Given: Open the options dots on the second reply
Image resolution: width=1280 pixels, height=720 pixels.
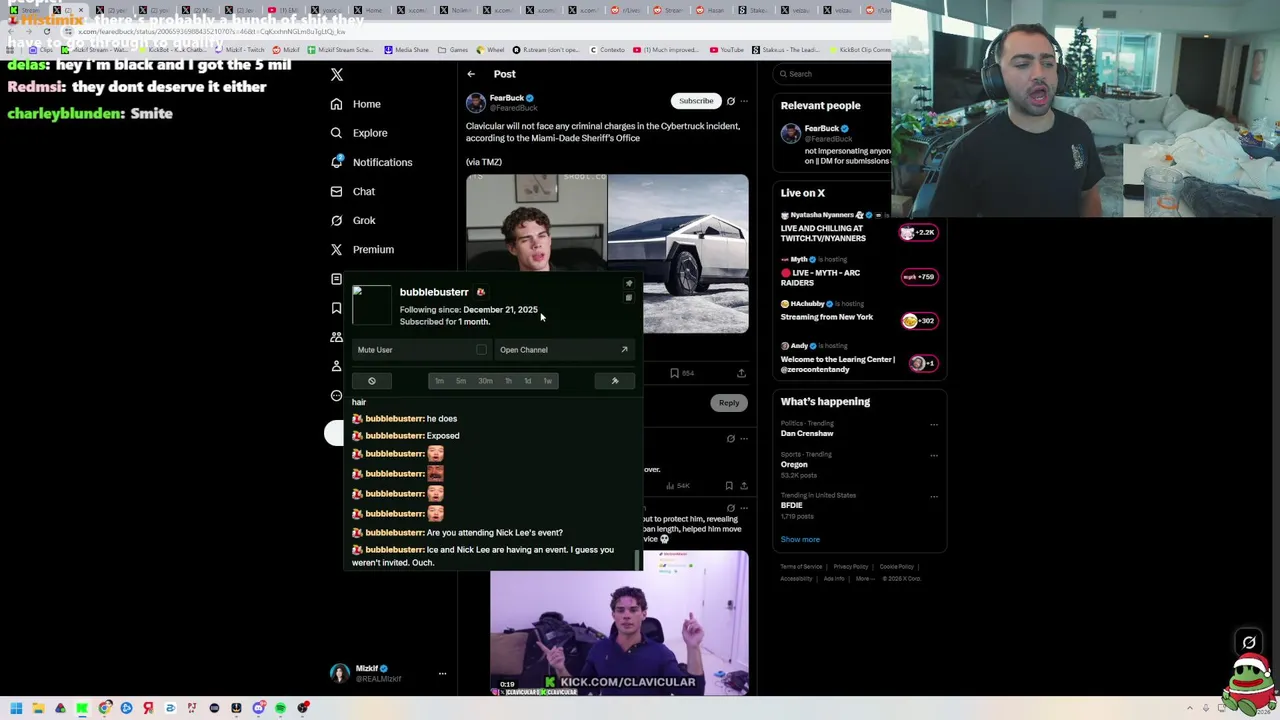Looking at the screenshot, I should [x=743, y=508].
